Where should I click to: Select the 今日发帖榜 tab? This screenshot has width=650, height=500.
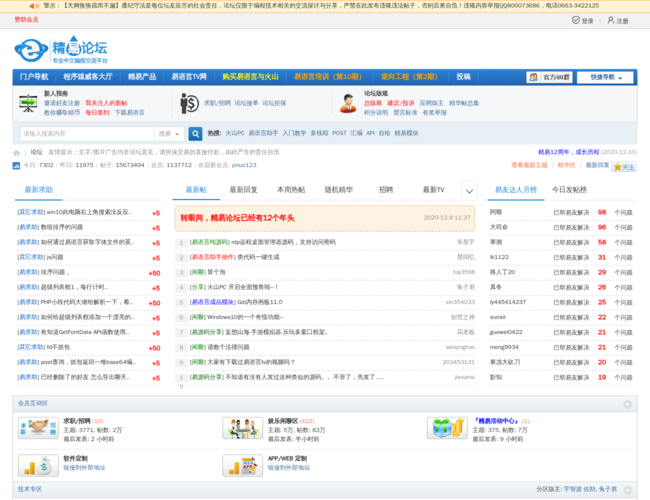coord(569,189)
